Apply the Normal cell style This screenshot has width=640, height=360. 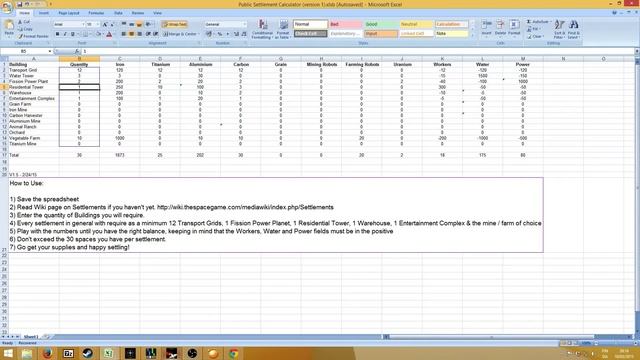310,24
